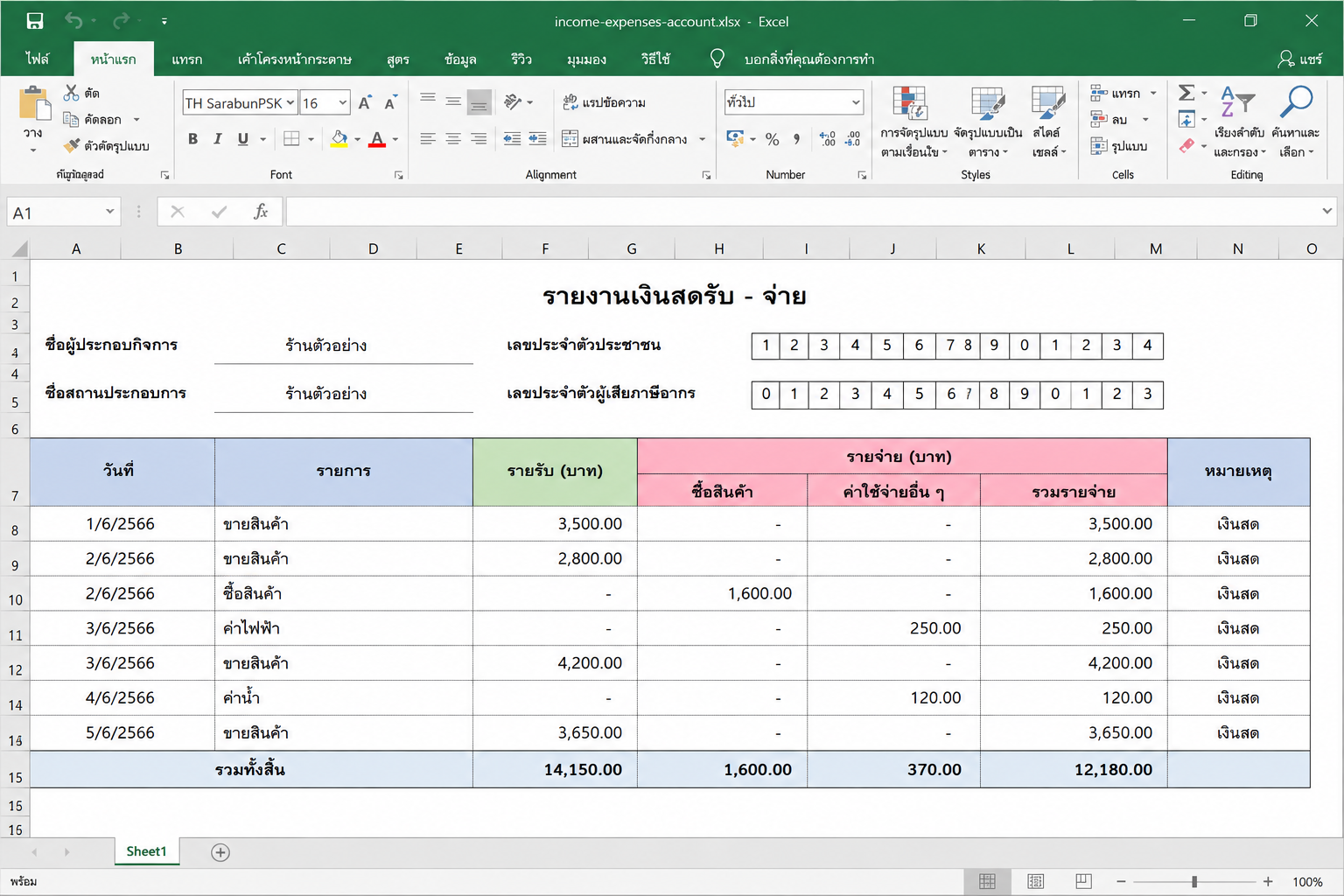1344x896 pixels.
Task: Click the Format cells button
Action: click(x=1119, y=145)
